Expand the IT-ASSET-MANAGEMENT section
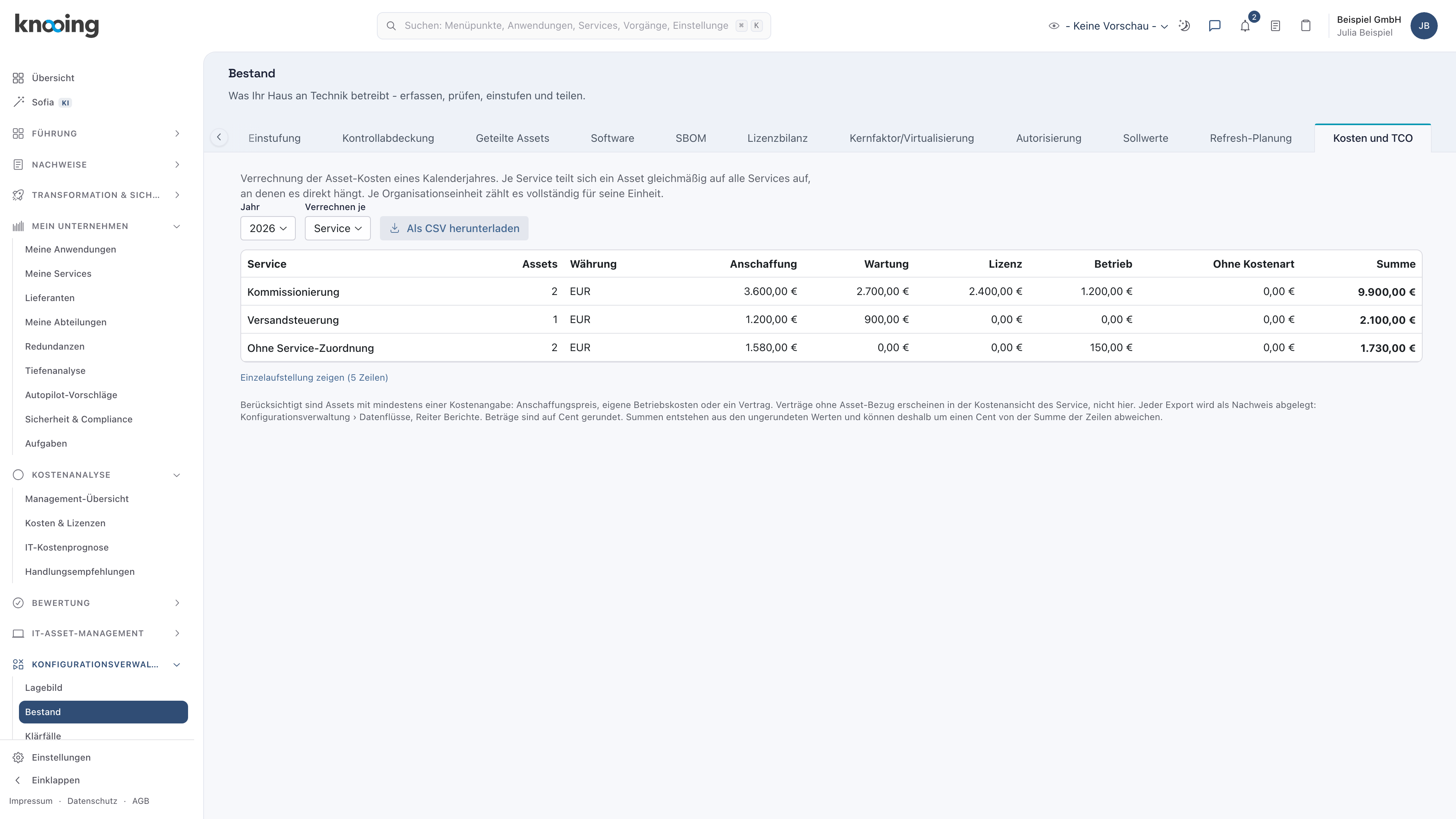Image resolution: width=1456 pixels, height=819 pixels. coord(97,633)
